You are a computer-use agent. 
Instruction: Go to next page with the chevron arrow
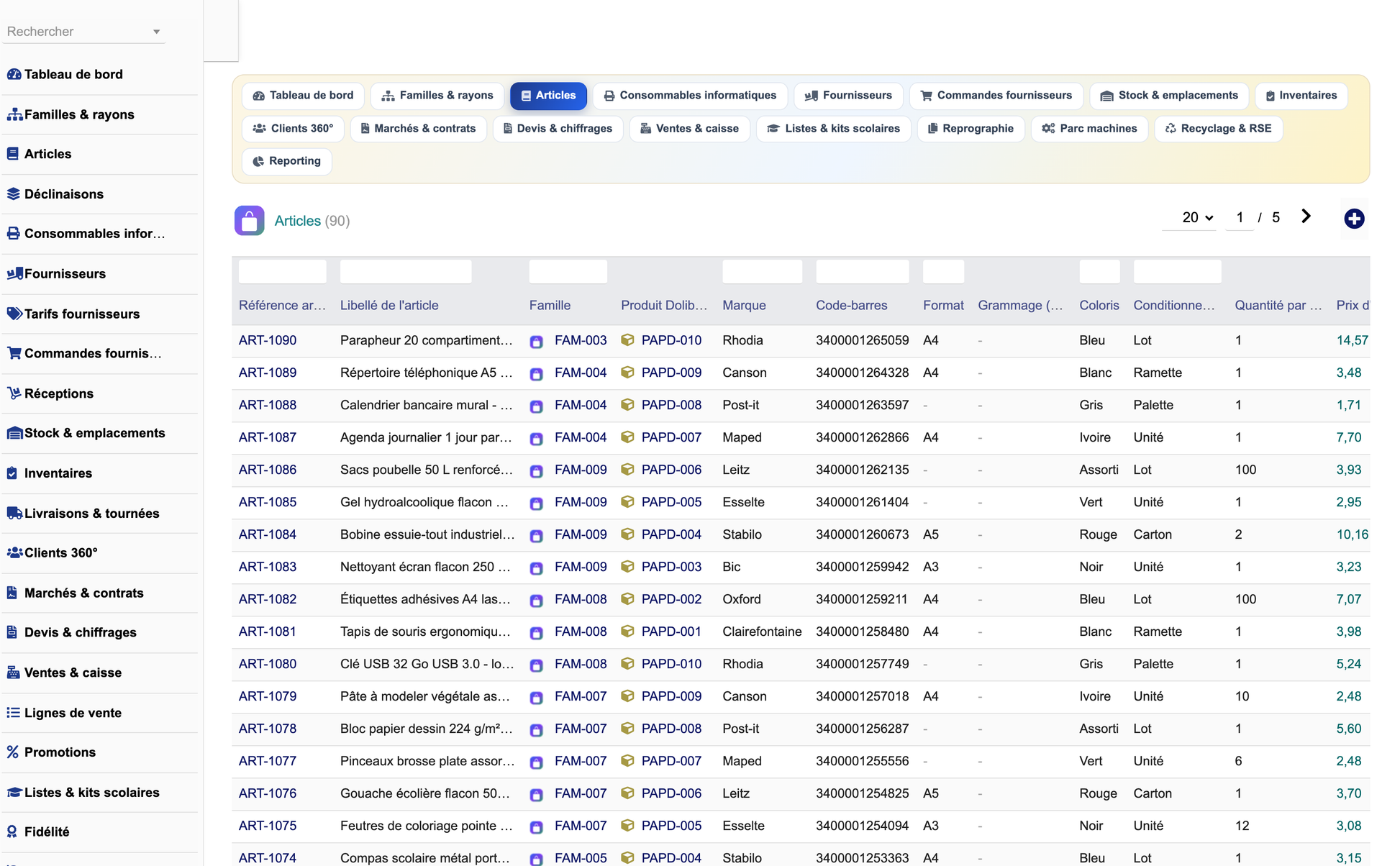(1306, 216)
